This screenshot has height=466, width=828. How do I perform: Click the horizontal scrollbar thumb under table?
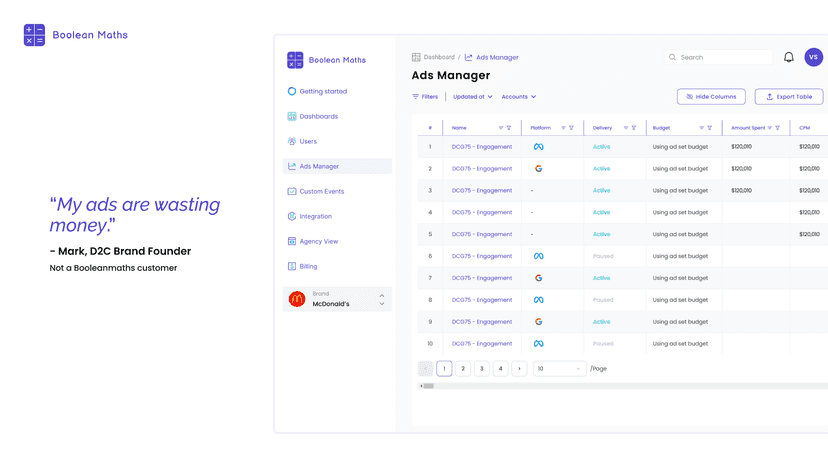pos(428,386)
